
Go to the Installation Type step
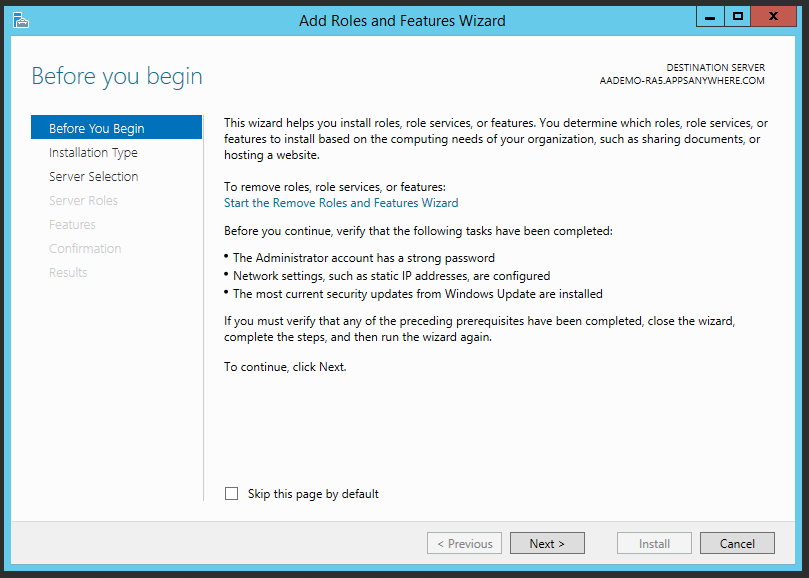pos(93,153)
